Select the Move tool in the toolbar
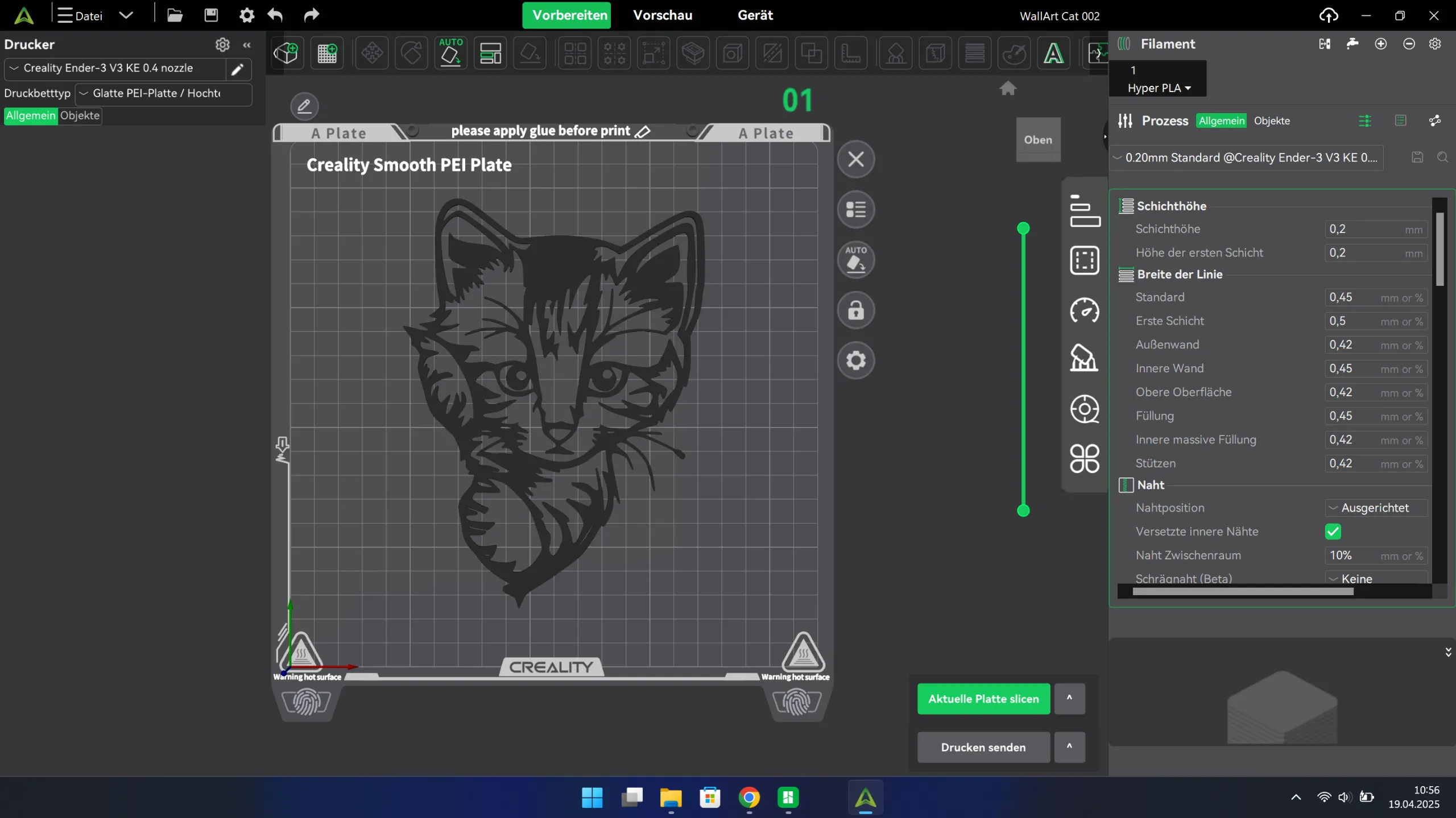The height and width of the screenshot is (818, 1456). pyautogui.click(x=372, y=53)
